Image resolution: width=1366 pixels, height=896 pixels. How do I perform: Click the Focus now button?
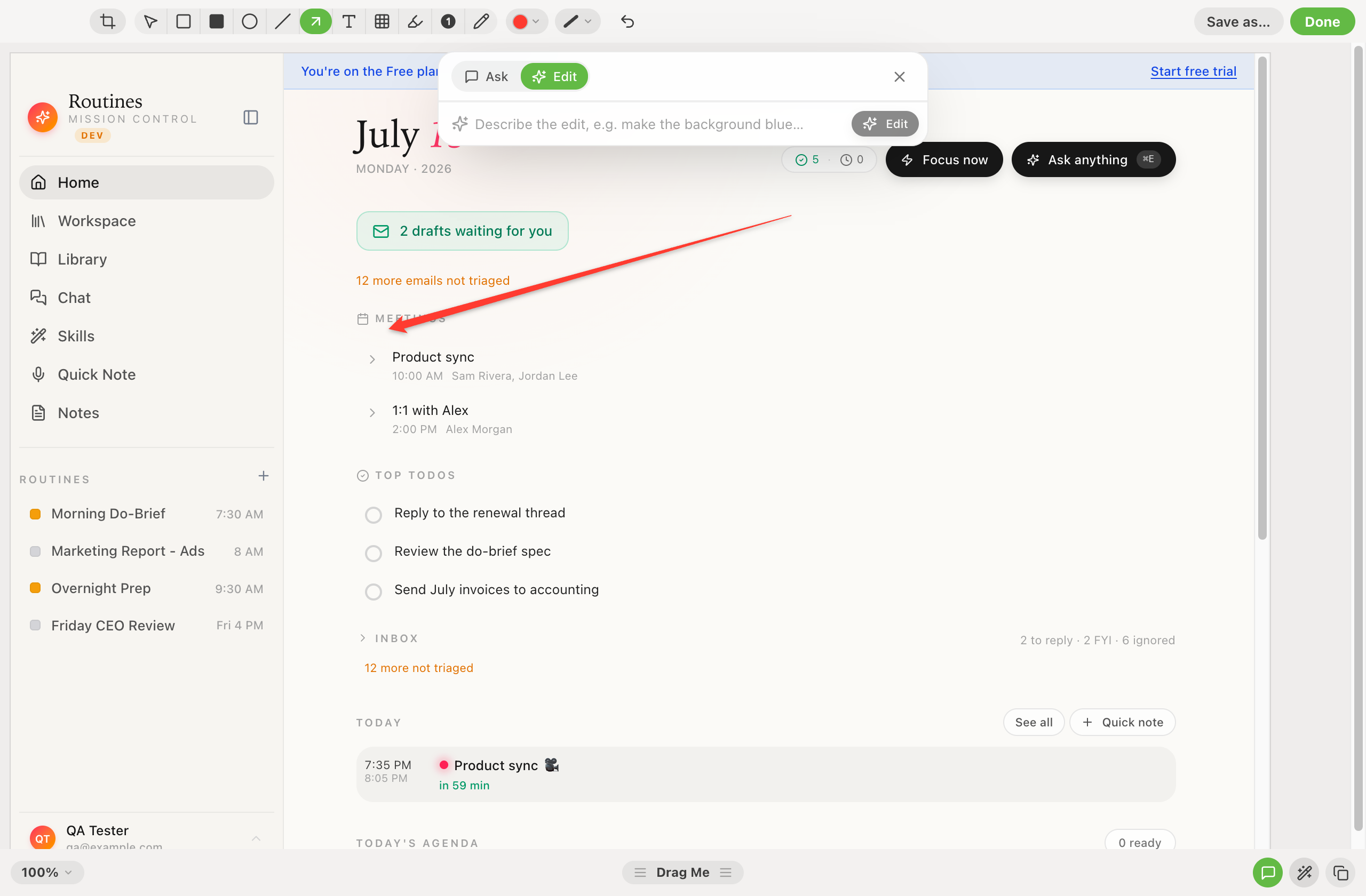click(x=944, y=159)
